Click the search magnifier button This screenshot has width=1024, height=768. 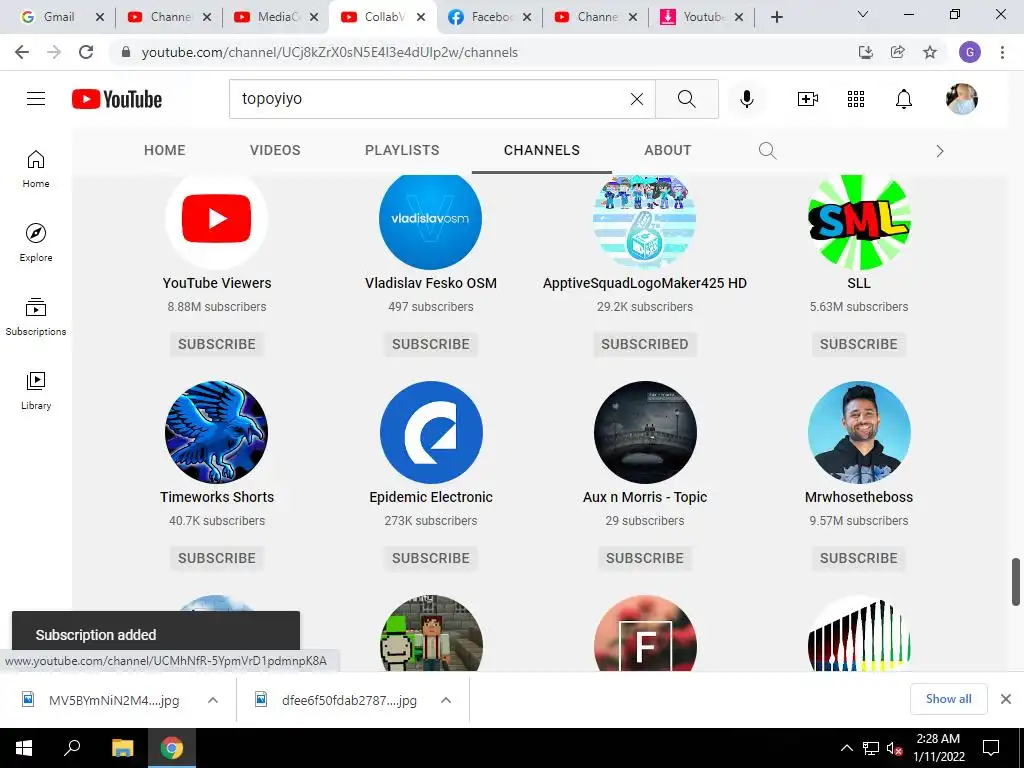click(x=686, y=99)
